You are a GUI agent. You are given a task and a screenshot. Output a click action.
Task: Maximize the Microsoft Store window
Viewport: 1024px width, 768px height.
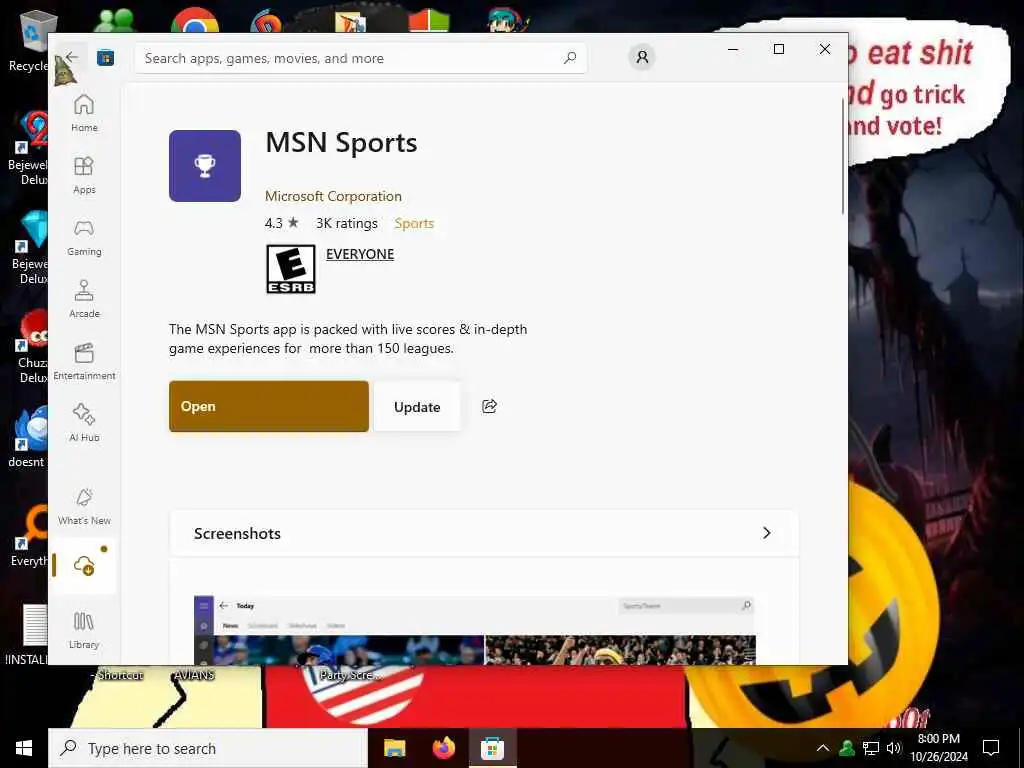[x=778, y=50]
